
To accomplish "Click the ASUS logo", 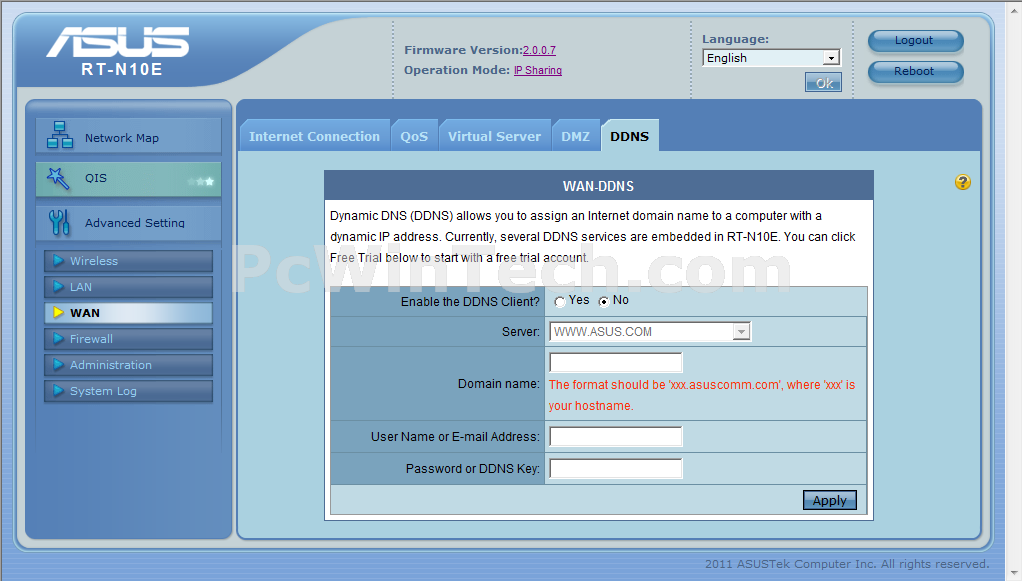I will pyautogui.click(x=118, y=42).
